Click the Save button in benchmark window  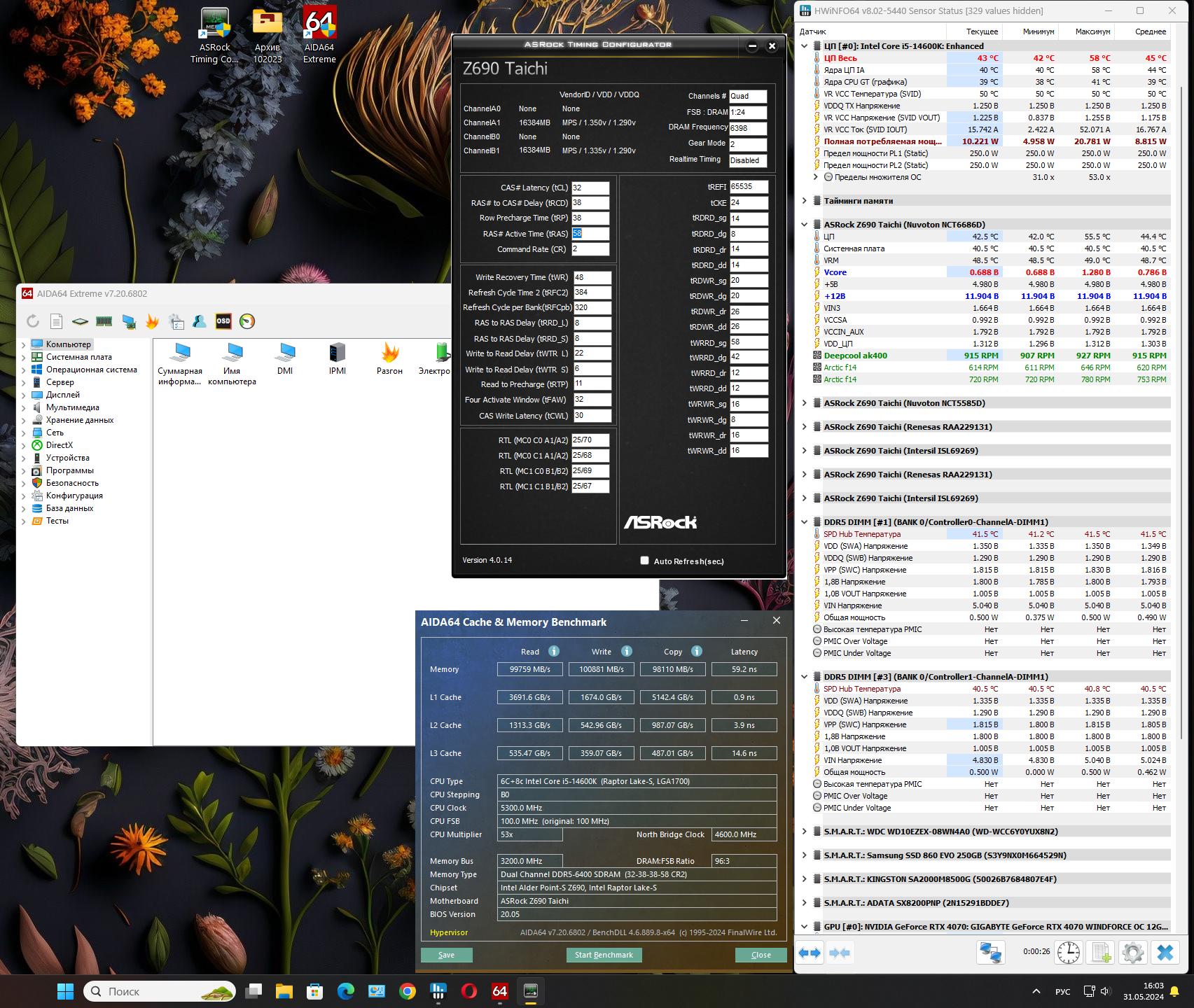coord(446,955)
